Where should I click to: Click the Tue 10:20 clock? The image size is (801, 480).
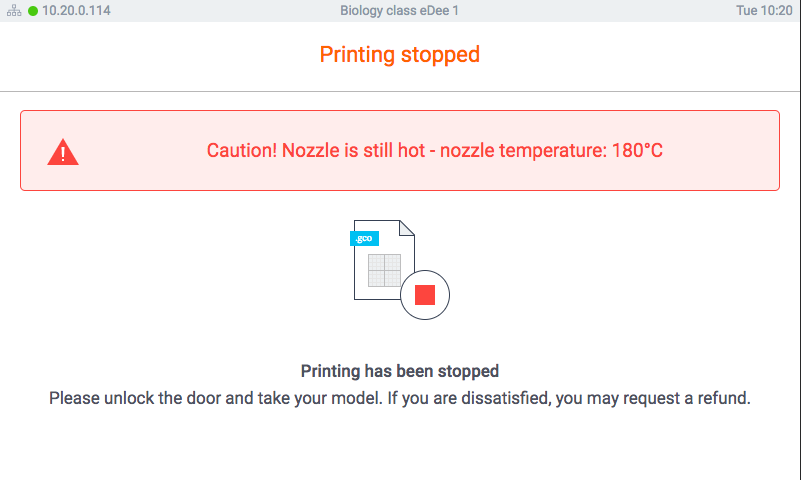[764, 10]
